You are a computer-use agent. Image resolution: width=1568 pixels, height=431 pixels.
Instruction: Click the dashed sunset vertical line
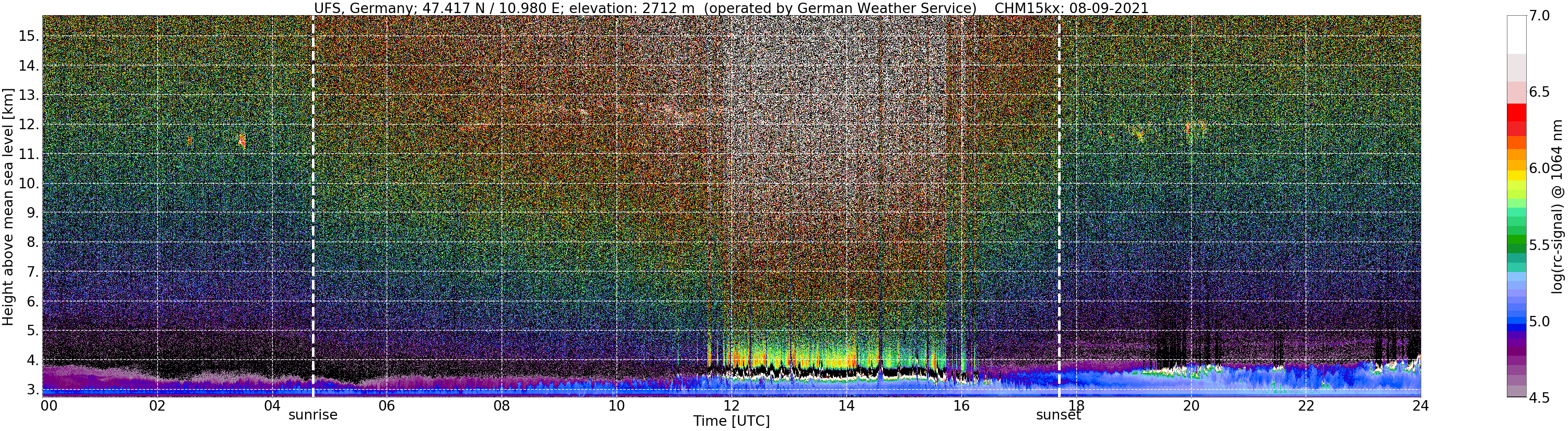coord(1059,206)
